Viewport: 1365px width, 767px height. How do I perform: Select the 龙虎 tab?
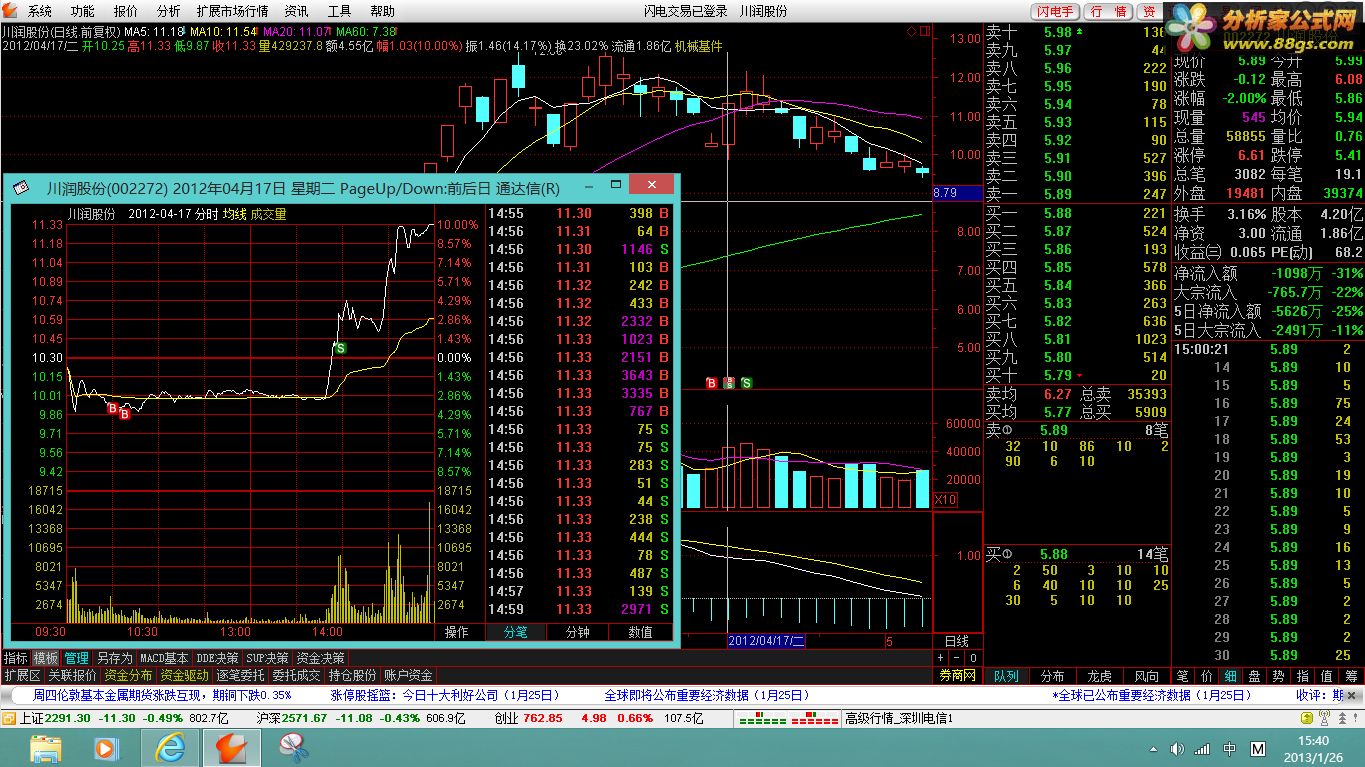1100,676
